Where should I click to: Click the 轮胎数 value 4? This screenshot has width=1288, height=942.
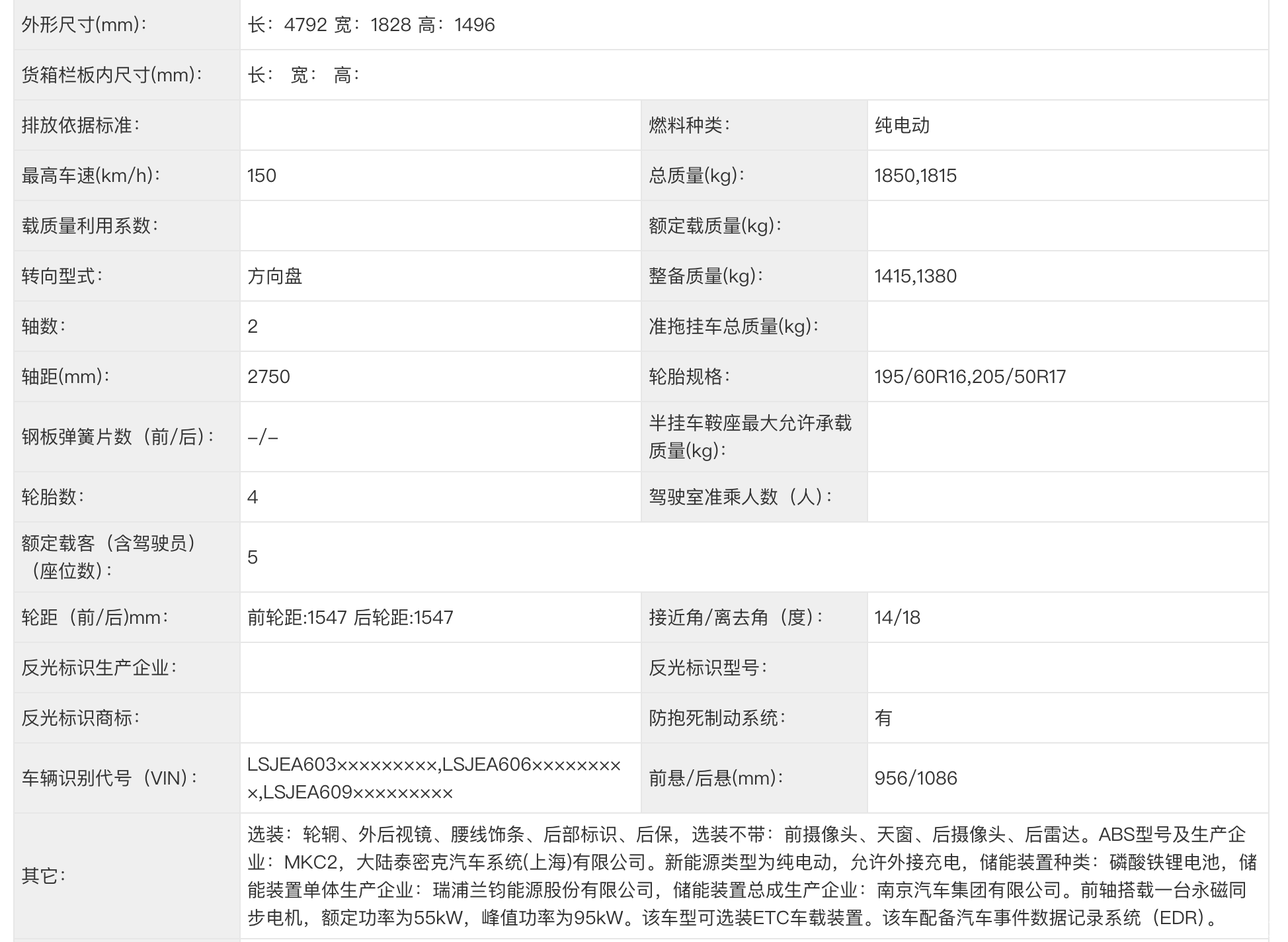pyautogui.click(x=253, y=497)
